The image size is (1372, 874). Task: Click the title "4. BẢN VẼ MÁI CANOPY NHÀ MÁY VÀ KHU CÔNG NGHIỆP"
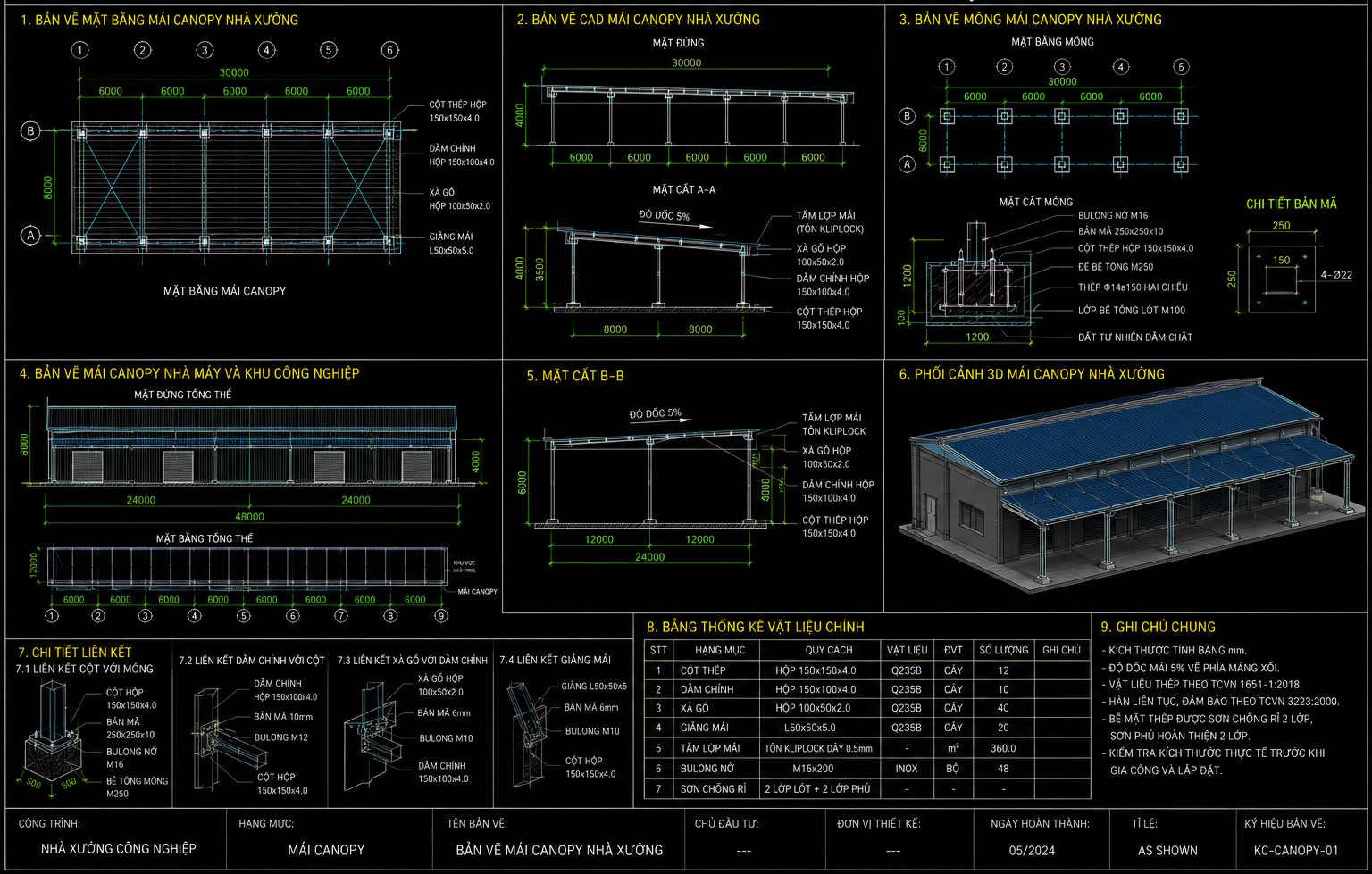tap(189, 373)
